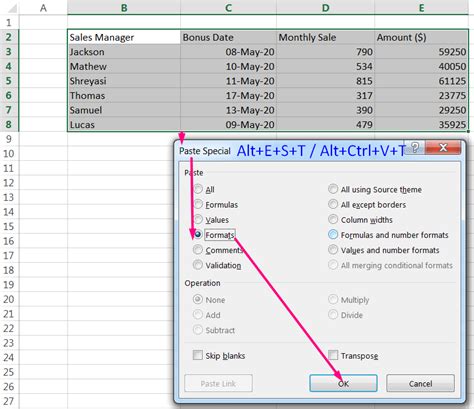Confirm with the OK button

tap(343, 383)
